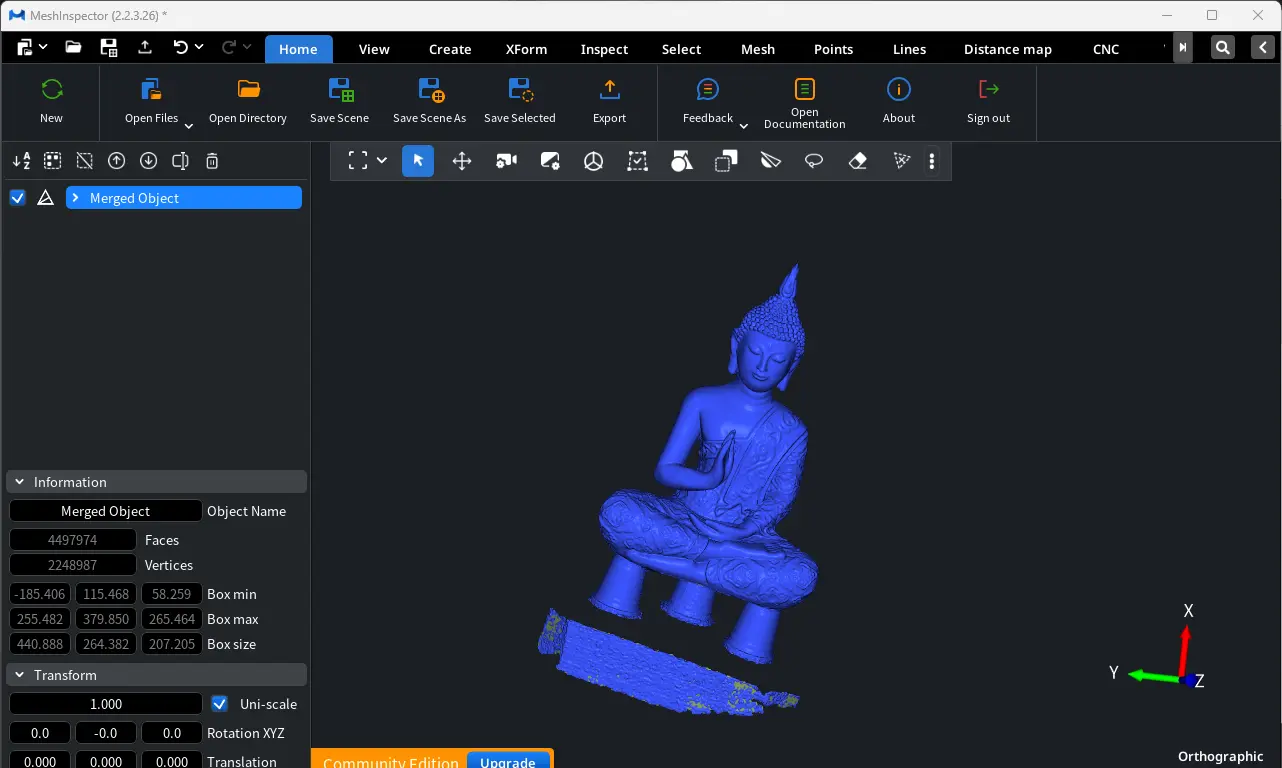Switch to the Select tab

point(681,49)
